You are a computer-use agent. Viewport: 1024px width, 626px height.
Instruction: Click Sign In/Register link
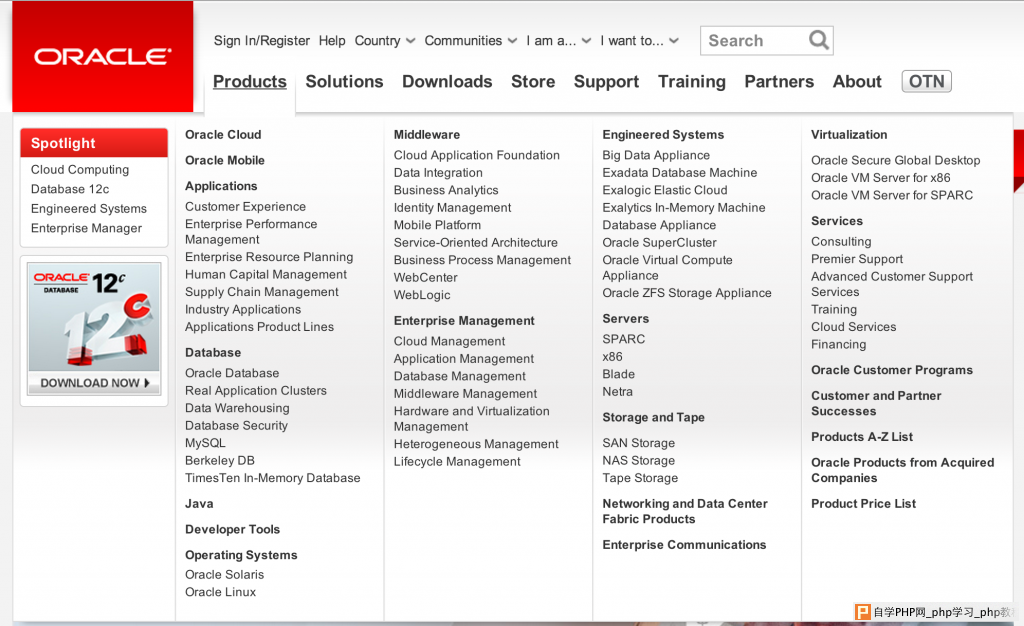pyautogui.click(x=261, y=40)
